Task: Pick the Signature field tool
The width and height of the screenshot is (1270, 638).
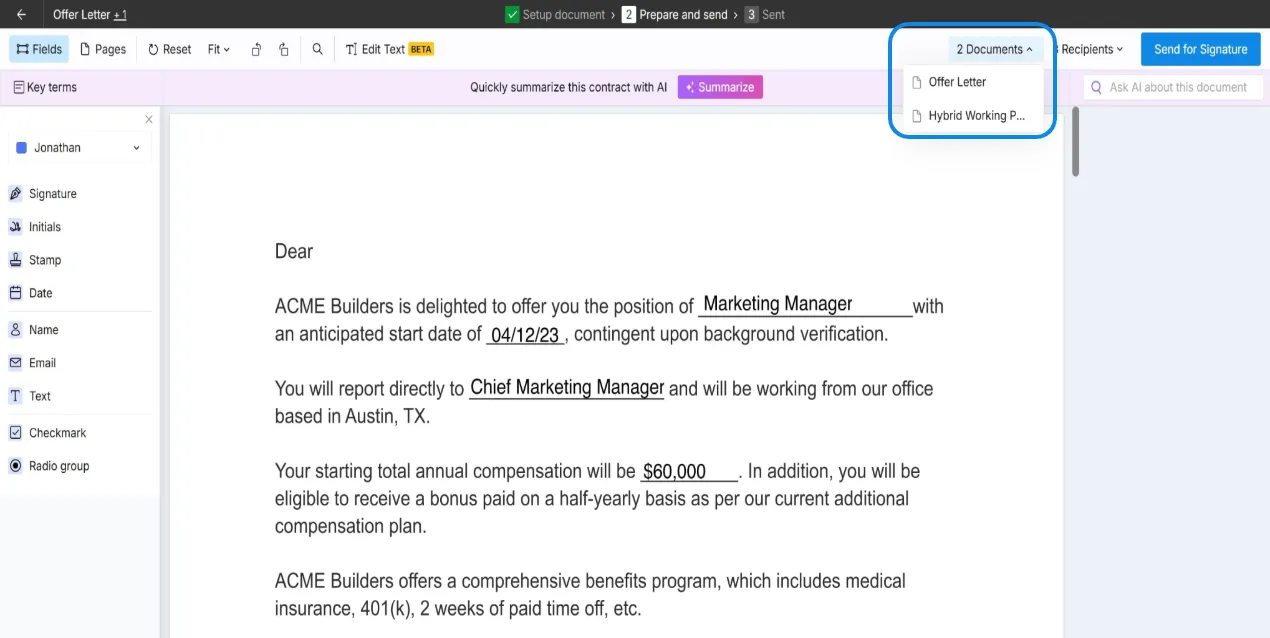Action: tap(43, 194)
